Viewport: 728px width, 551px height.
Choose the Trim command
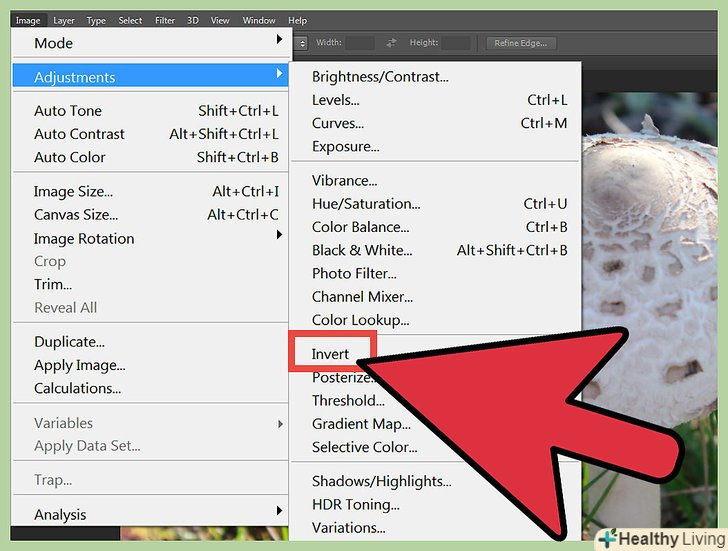click(x=151, y=284)
